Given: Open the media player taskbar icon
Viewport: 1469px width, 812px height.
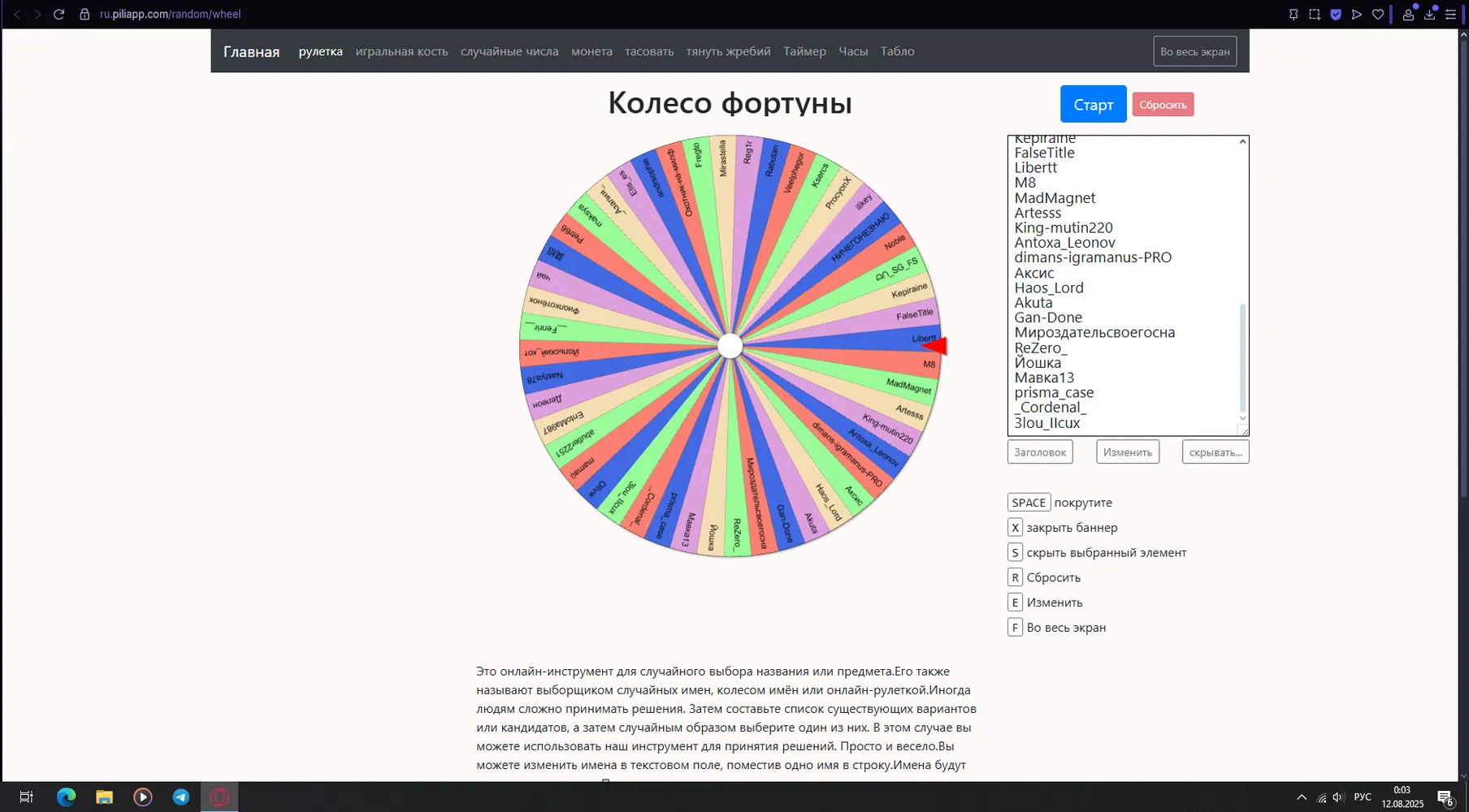Looking at the screenshot, I should coord(142,797).
